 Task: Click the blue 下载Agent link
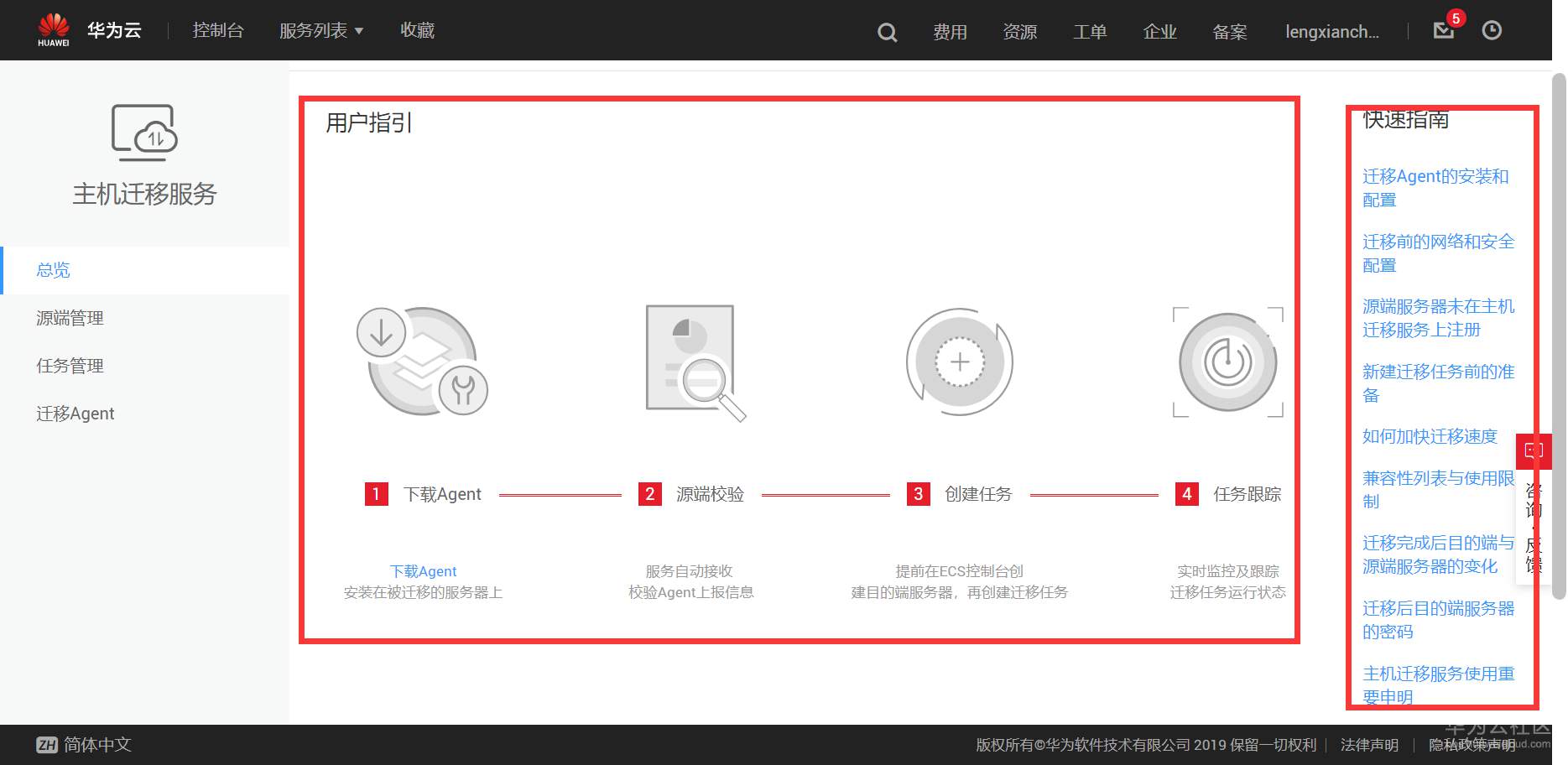pos(423,571)
